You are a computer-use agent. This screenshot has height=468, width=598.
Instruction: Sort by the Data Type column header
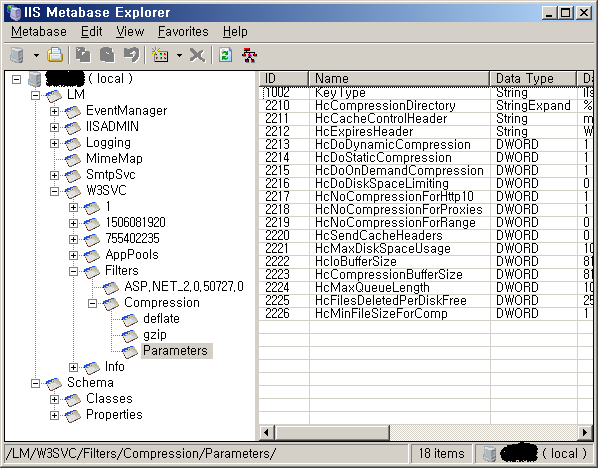click(x=533, y=79)
